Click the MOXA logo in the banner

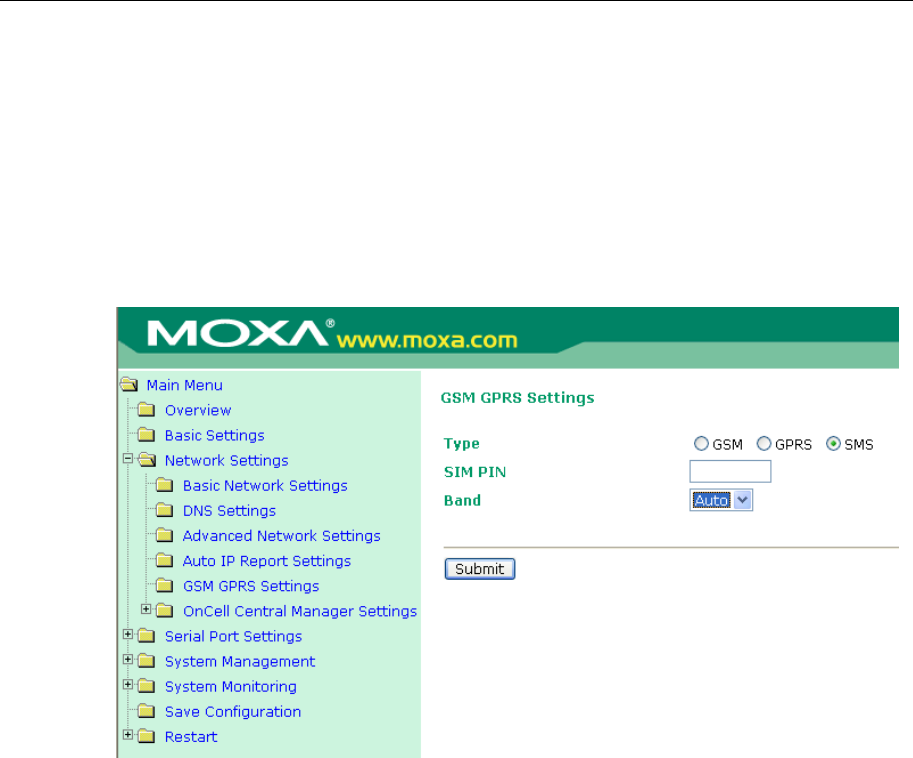240,333
